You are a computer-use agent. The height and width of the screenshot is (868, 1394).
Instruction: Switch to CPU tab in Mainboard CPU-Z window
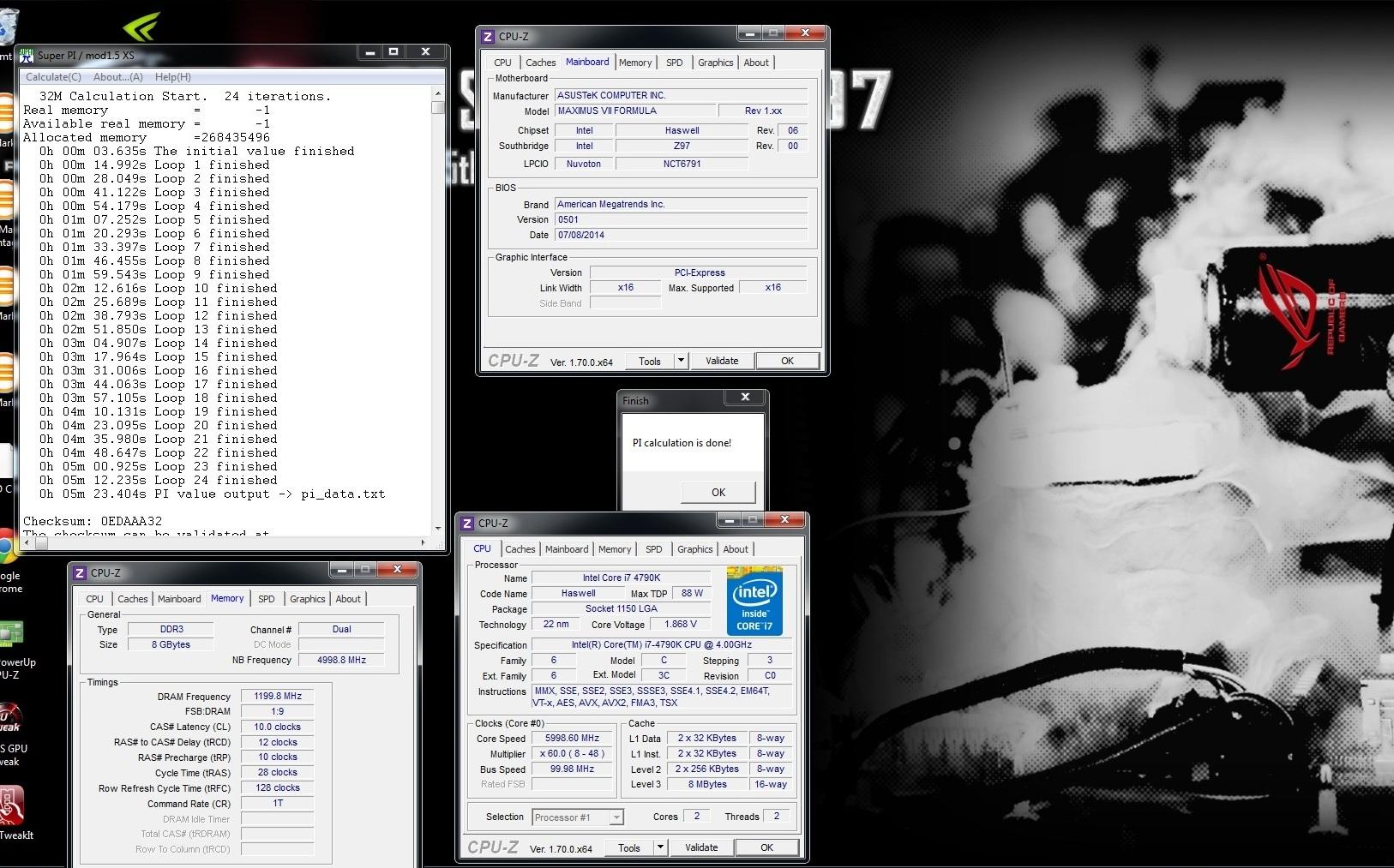pos(502,63)
